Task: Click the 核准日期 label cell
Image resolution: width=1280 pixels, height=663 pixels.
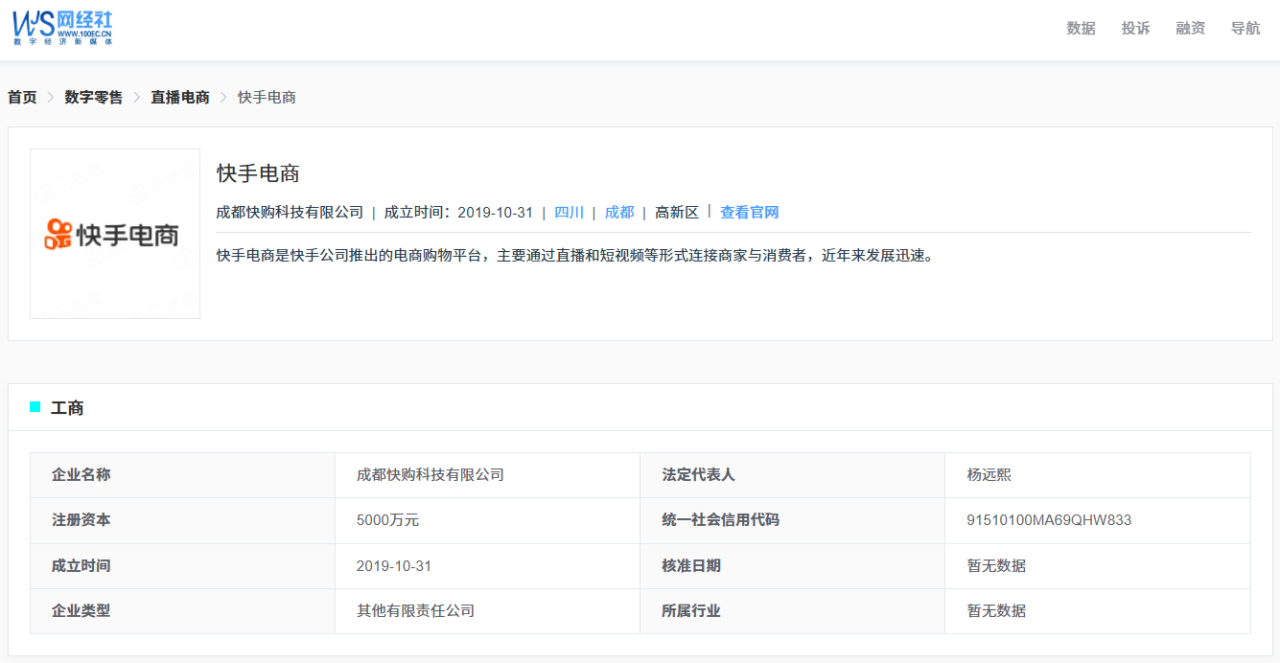Action: pyautogui.click(x=793, y=566)
